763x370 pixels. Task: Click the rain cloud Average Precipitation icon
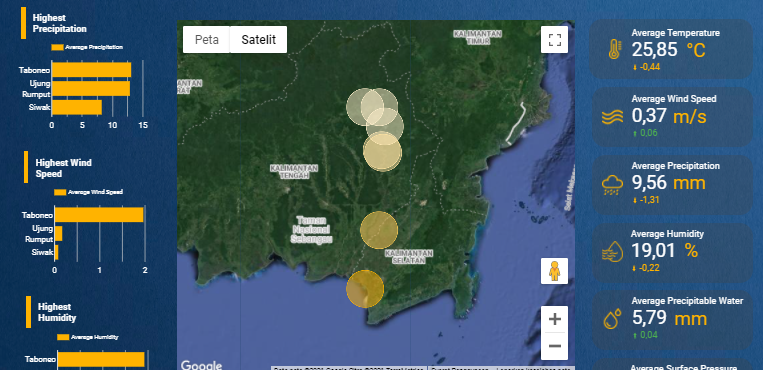(x=612, y=185)
